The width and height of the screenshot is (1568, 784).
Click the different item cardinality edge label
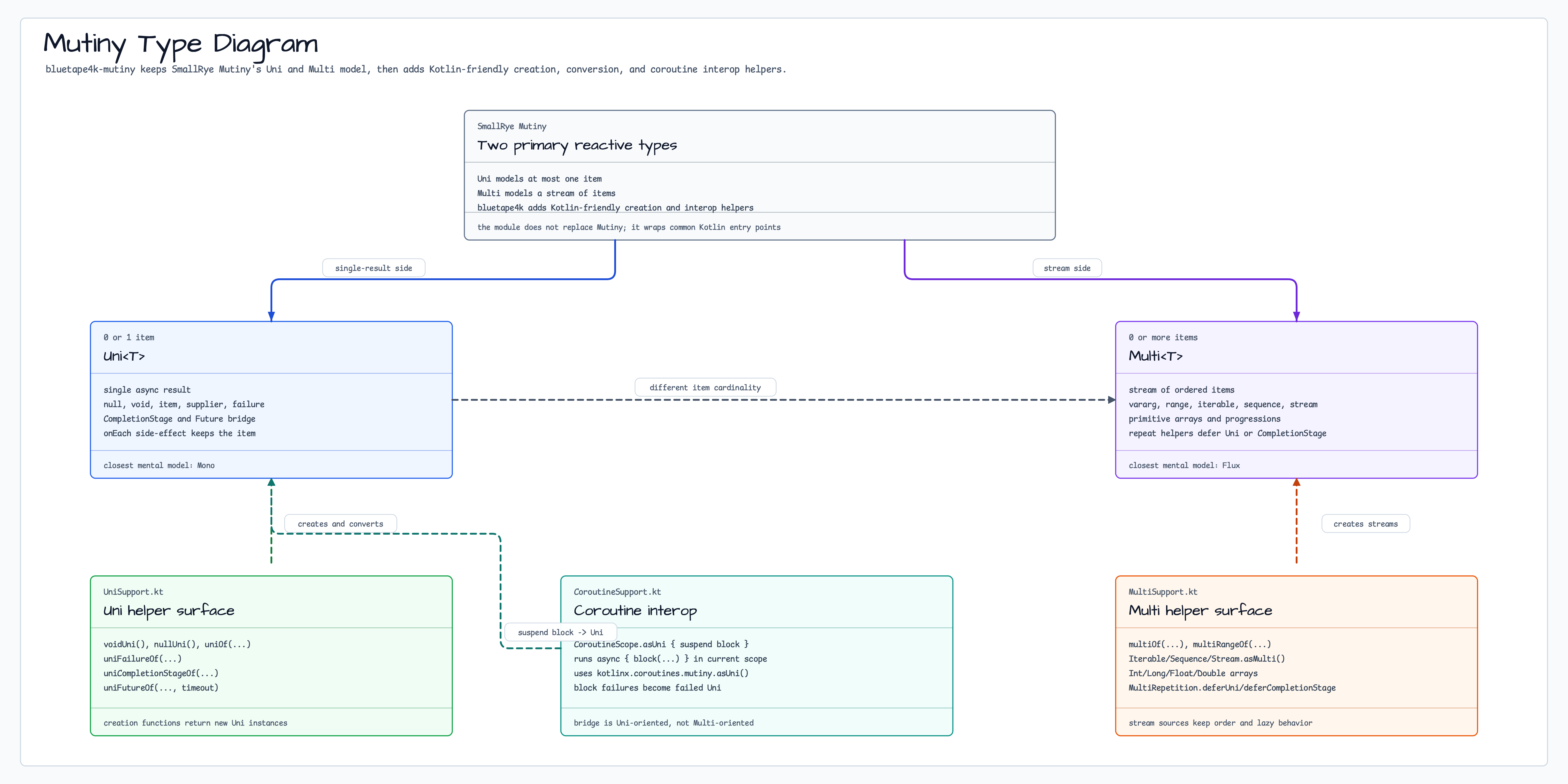(705, 388)
